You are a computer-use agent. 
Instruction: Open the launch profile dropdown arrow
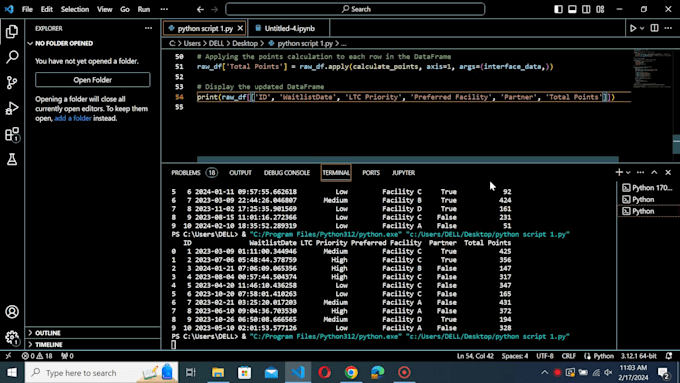(628, 173)
